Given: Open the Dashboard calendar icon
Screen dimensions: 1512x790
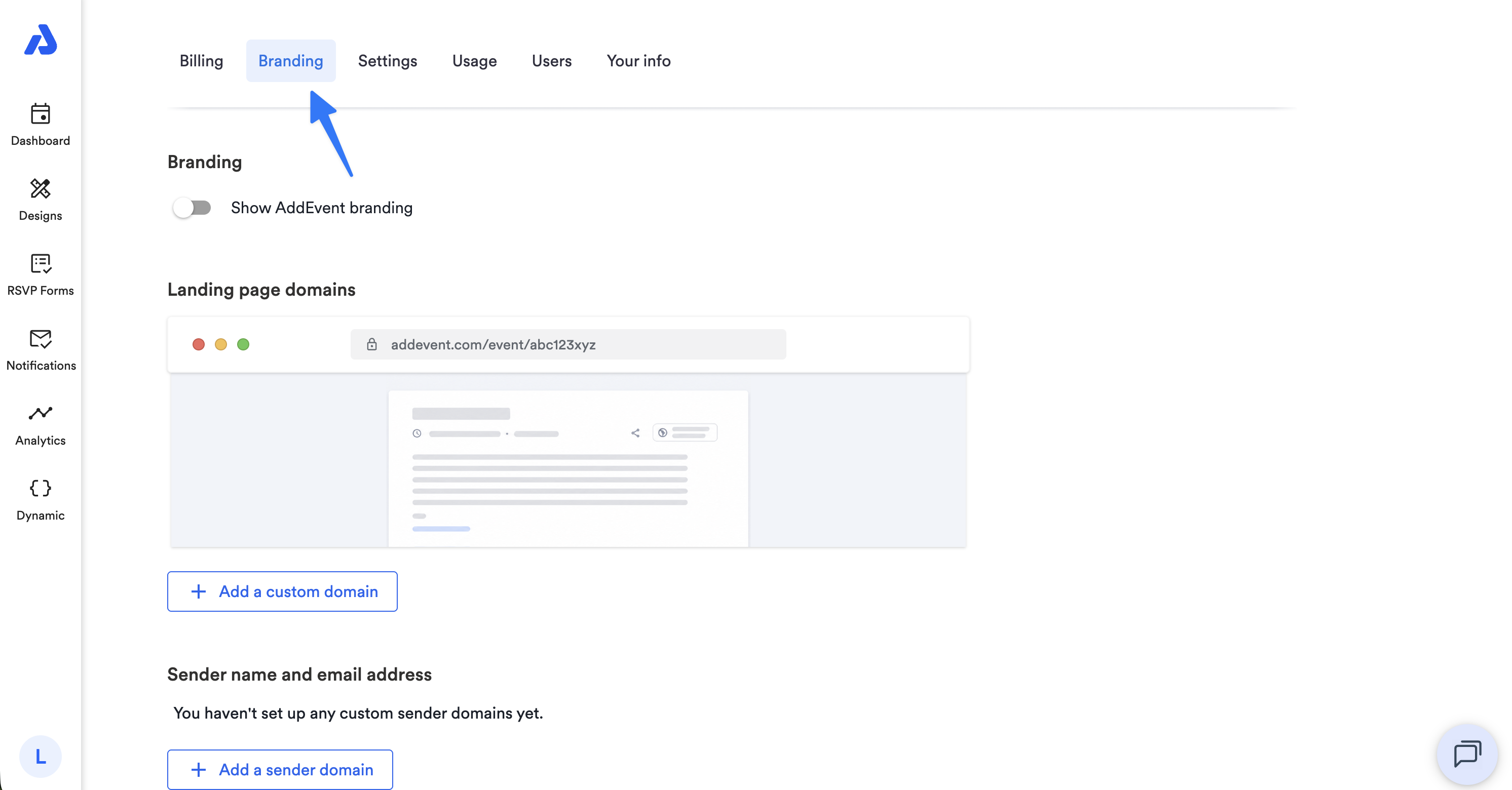Looking at the screenshot, I should pyautogui.click(x=41, y=114).
